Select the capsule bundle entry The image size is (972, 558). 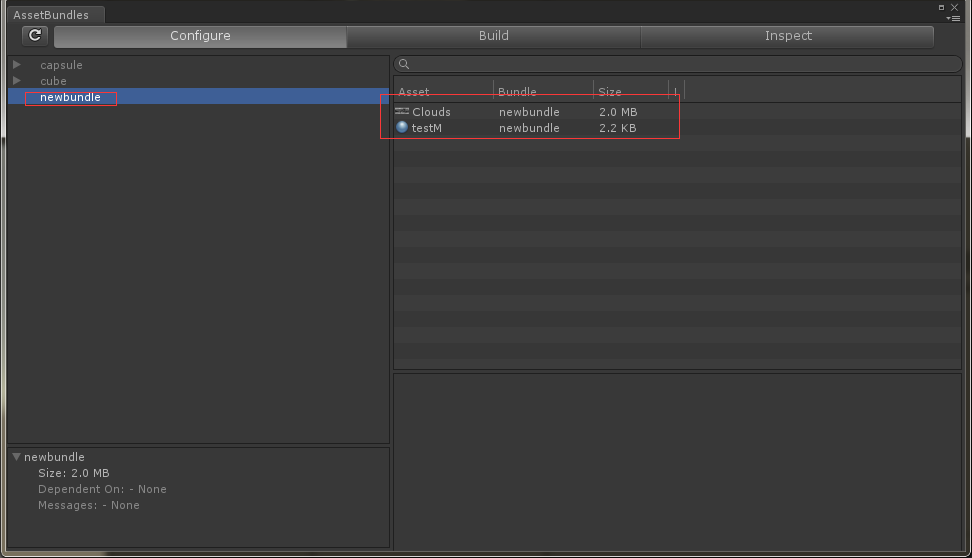coord(61,65)
